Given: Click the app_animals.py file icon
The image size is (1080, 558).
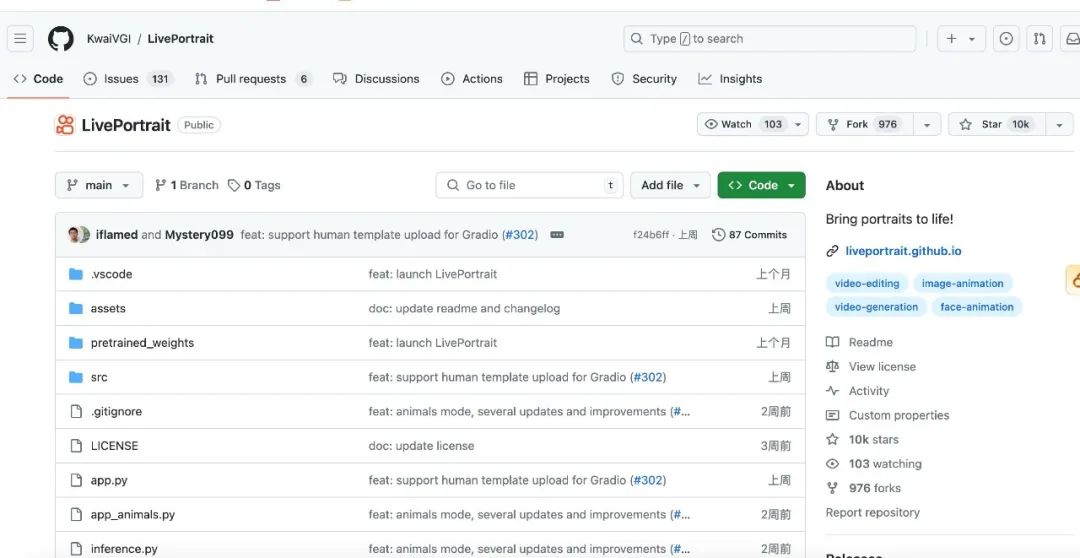Looking at the screenshot, I should click(76, 515).
